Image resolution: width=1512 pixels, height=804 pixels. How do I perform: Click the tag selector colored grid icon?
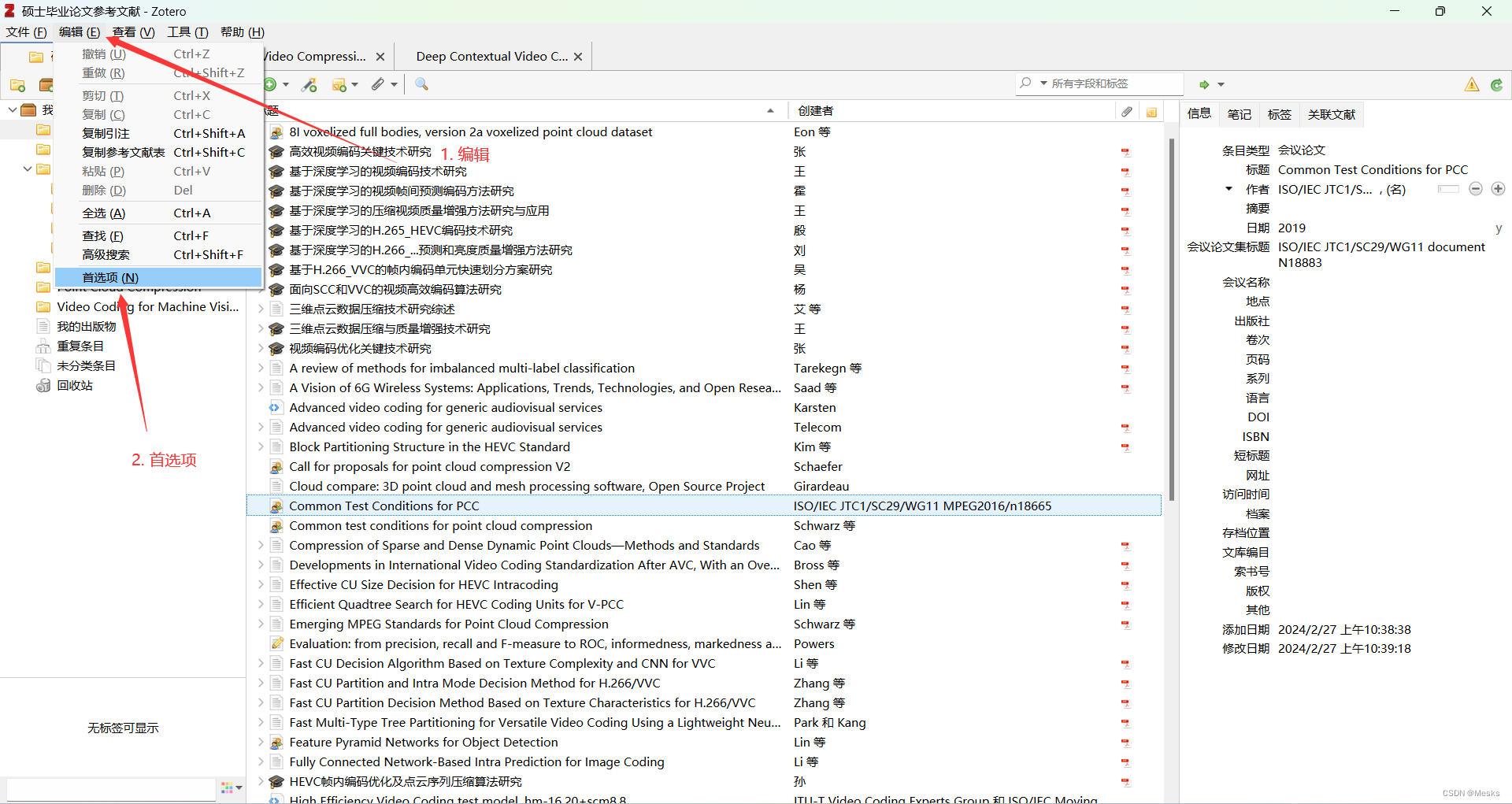pos(228,787)
